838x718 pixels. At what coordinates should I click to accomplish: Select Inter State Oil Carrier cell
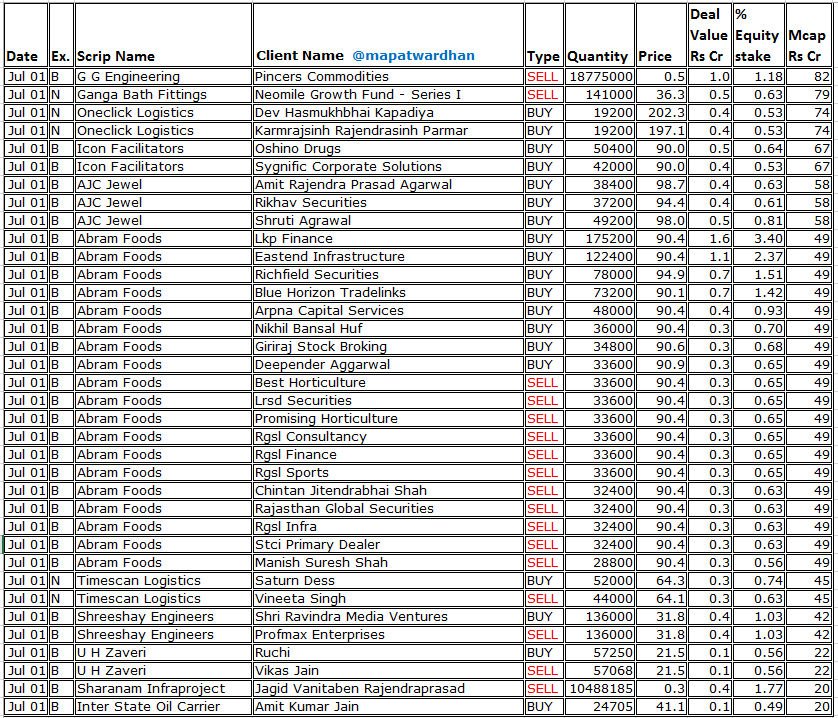coord(164,706)
